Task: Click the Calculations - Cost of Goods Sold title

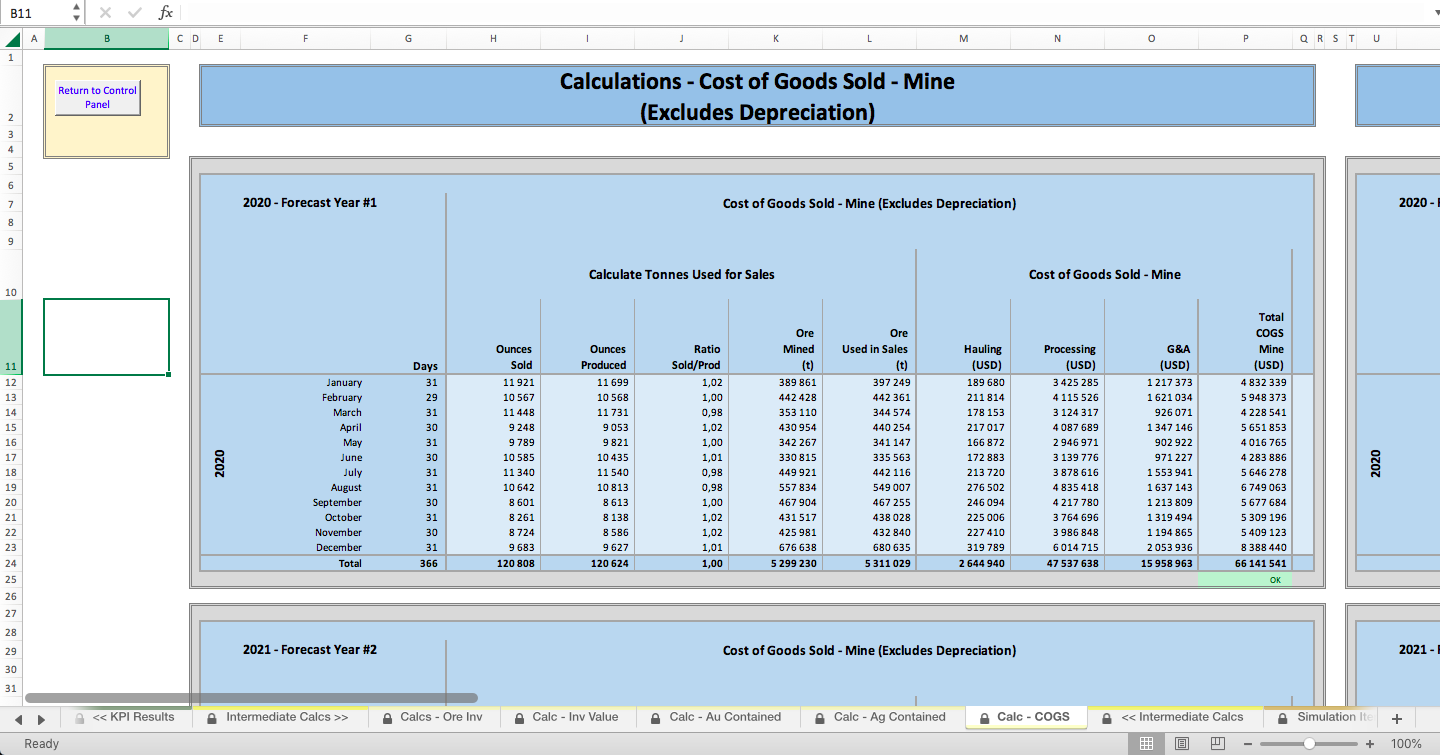Action: pyautogui.click(x=757, y=96)
